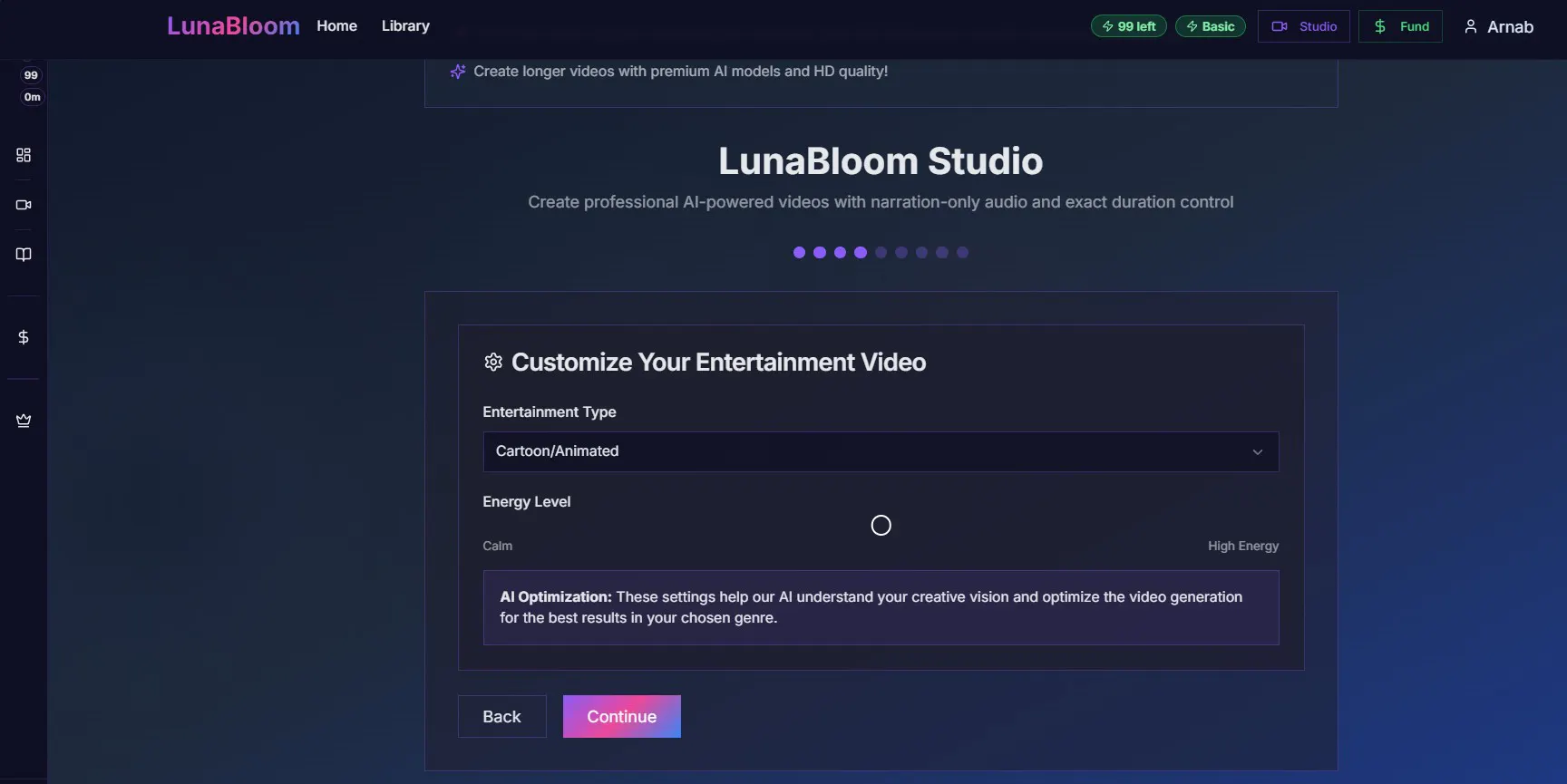Open the Studio button in header
Viewport: 1567px width, 784px height.
click(x=1304, y=26)
